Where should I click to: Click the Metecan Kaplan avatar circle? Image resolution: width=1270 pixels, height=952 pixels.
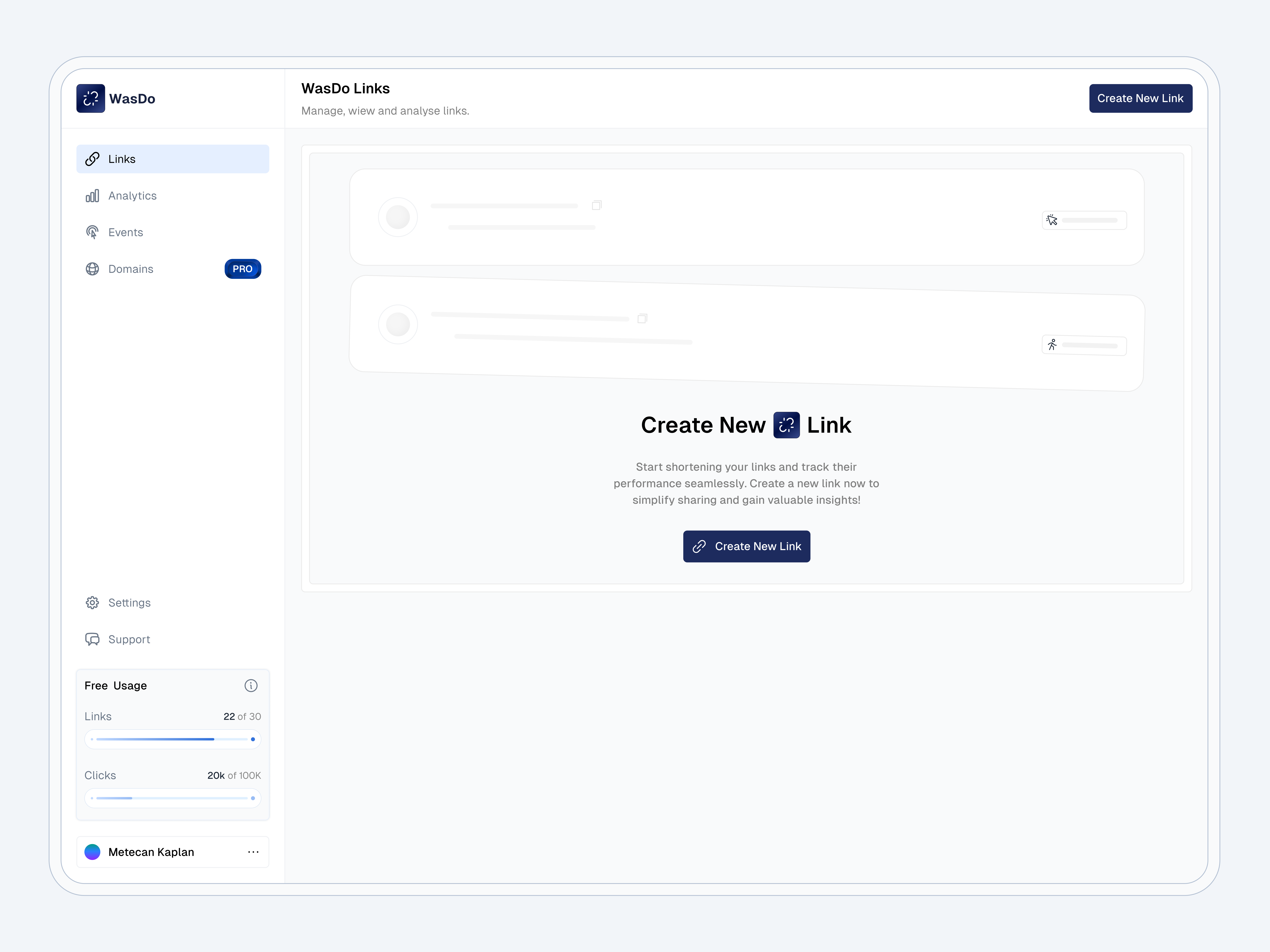coord(92,852)
